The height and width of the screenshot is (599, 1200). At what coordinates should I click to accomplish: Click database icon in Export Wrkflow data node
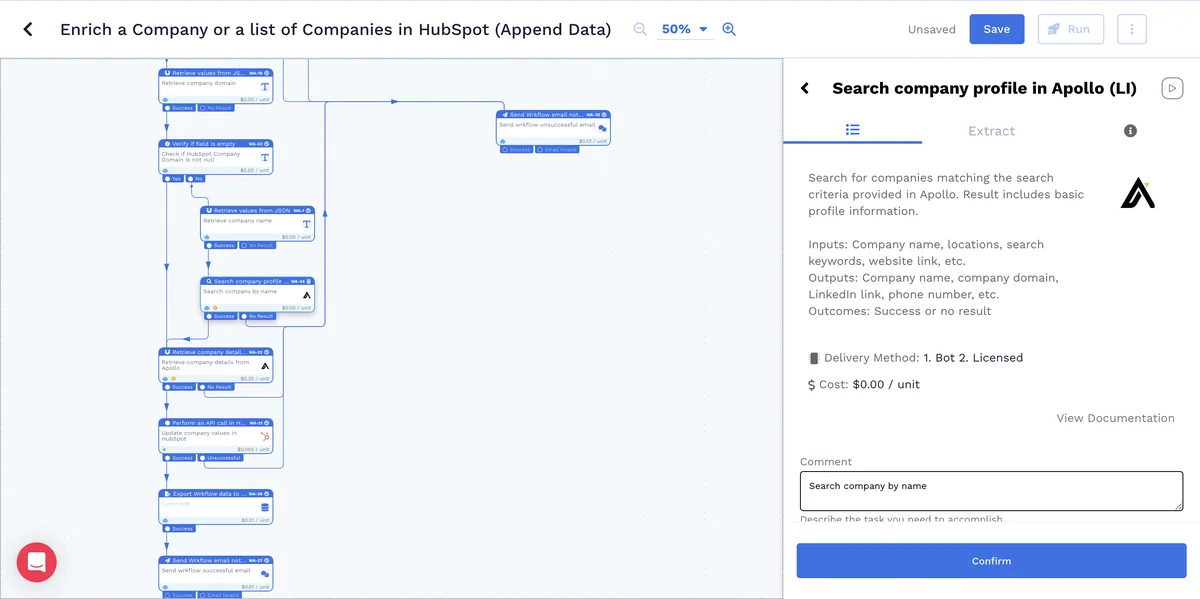265,507
